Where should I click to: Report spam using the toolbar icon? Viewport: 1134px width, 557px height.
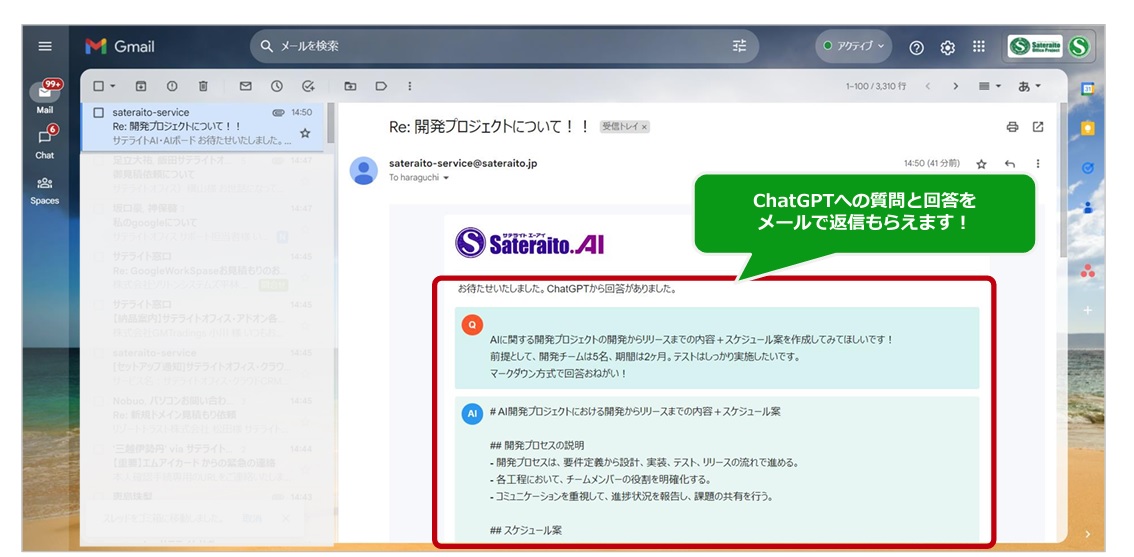click(172, 86)
